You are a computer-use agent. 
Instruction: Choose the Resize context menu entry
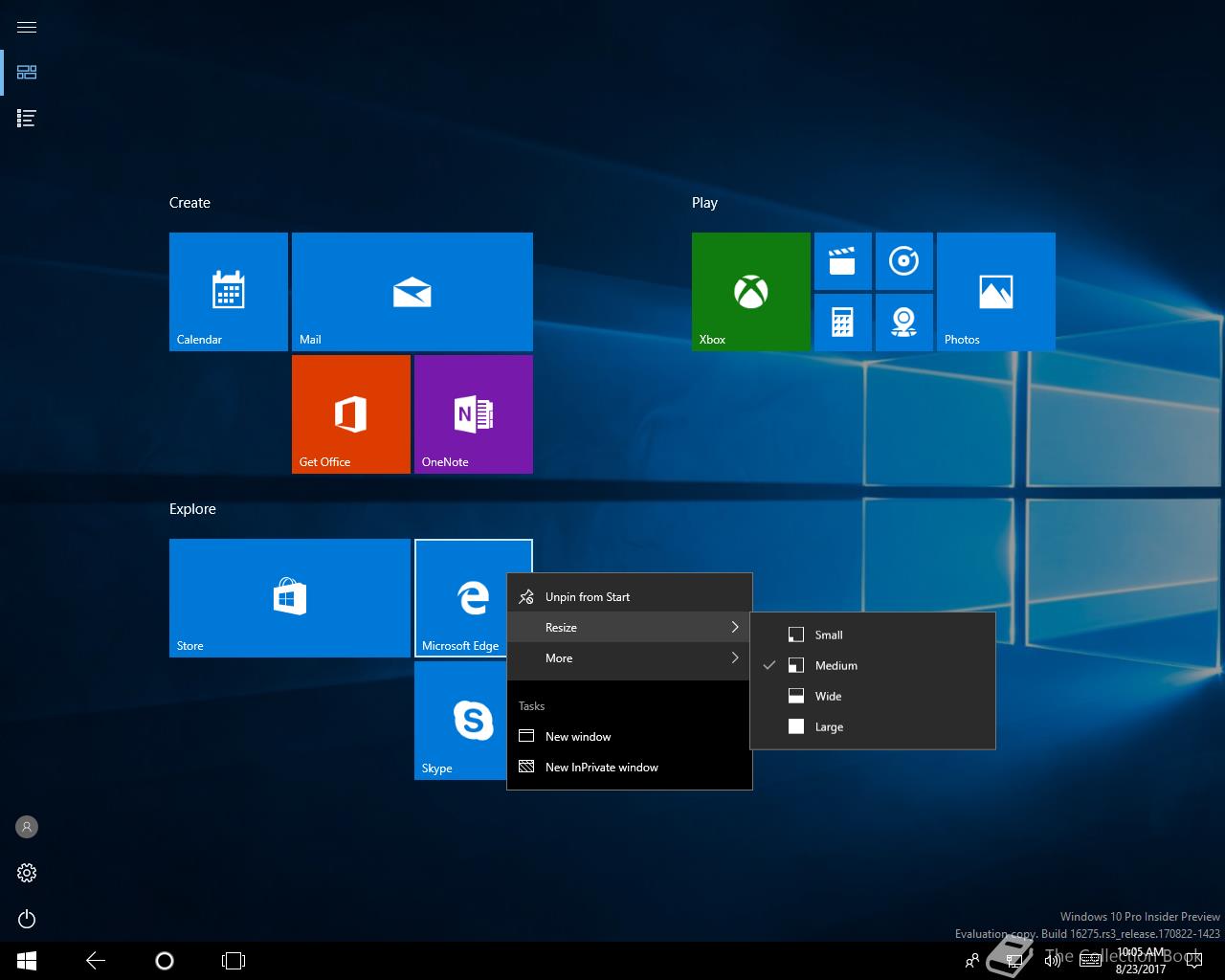pos(630,627)
